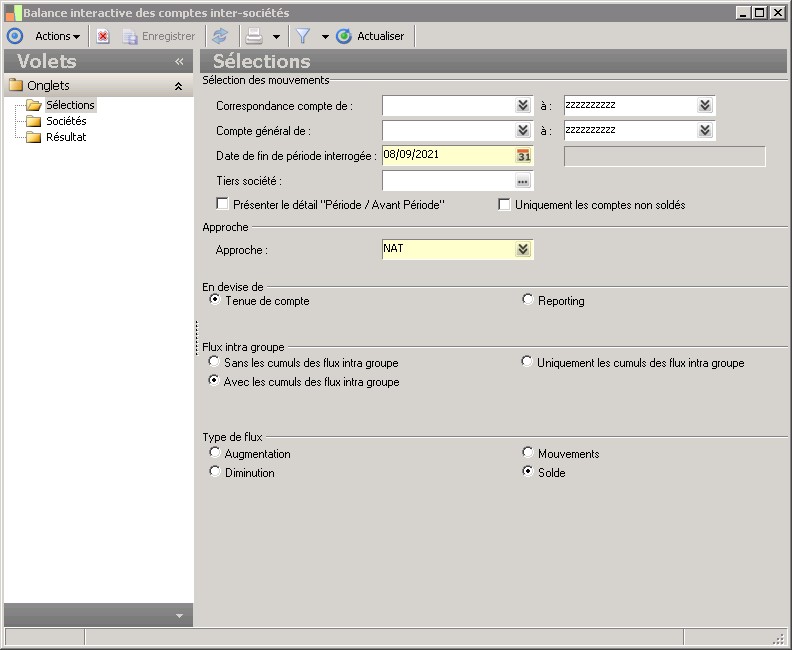Collapse the Onglets section
The height and width of the screenshot is (650, 792).
pos(178,86)
